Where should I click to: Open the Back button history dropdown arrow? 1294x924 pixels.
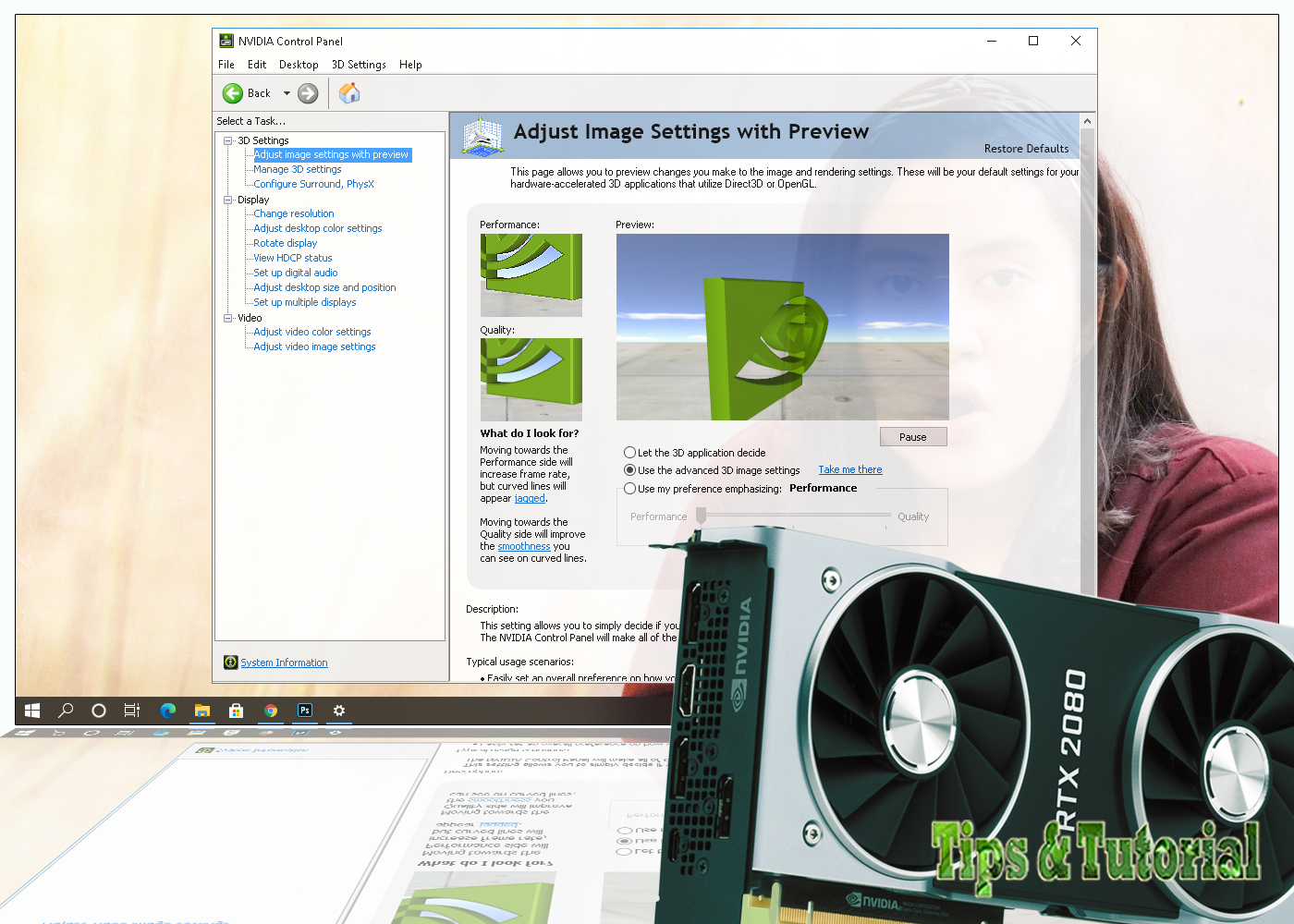287,93
